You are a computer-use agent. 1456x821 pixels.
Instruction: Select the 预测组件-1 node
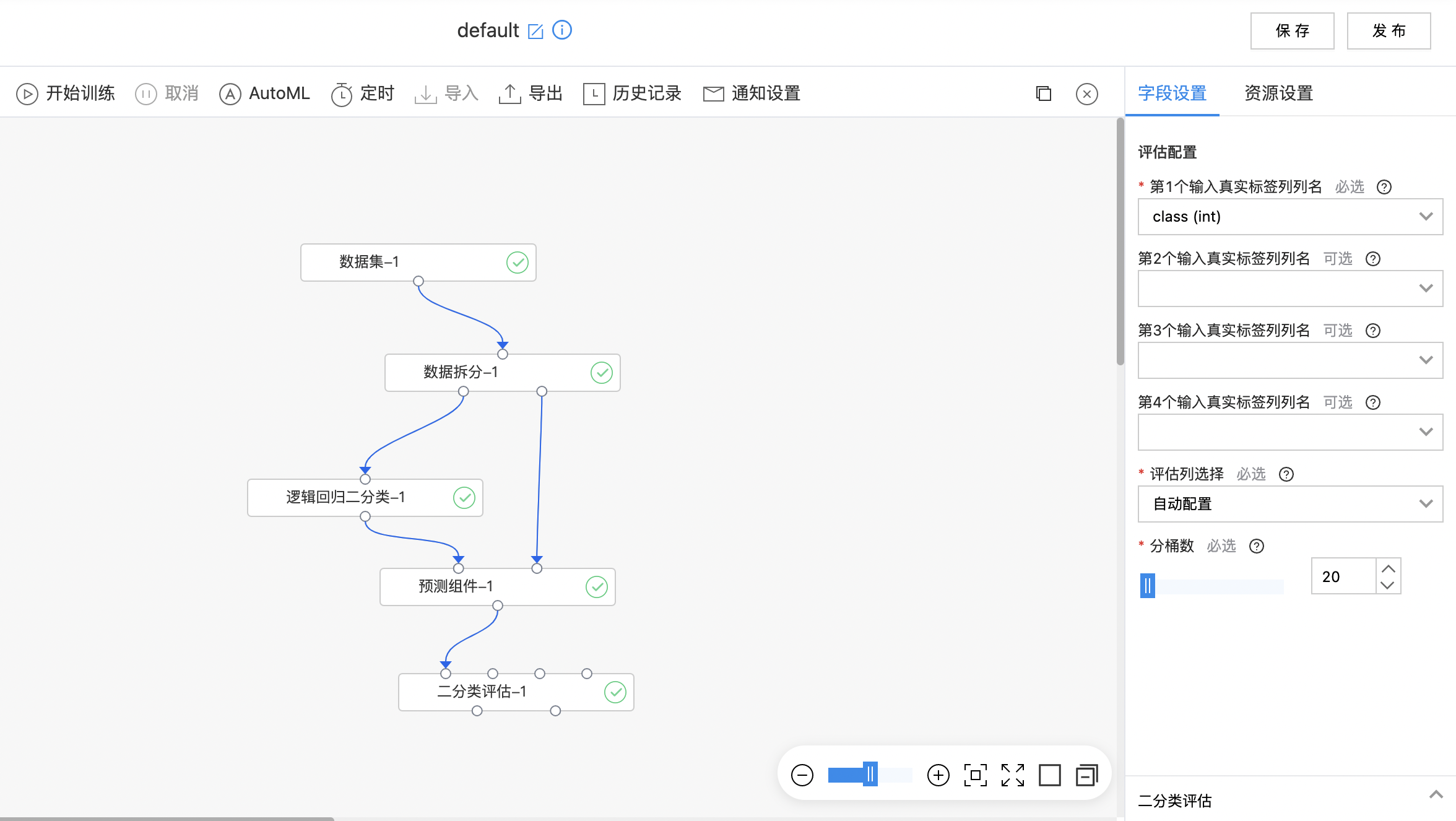click(x=498, y=587)
